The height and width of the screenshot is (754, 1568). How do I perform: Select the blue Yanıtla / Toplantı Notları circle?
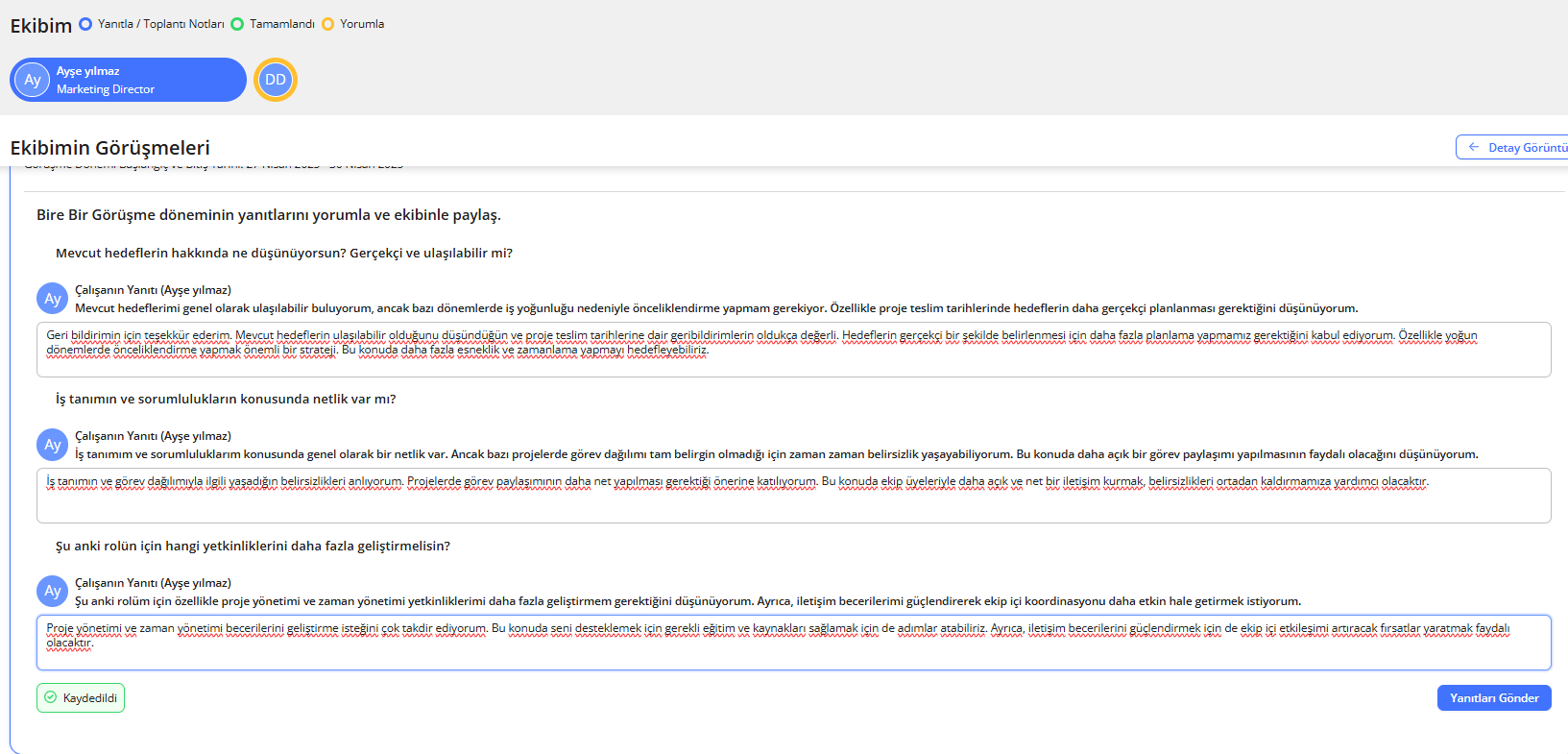85,24
